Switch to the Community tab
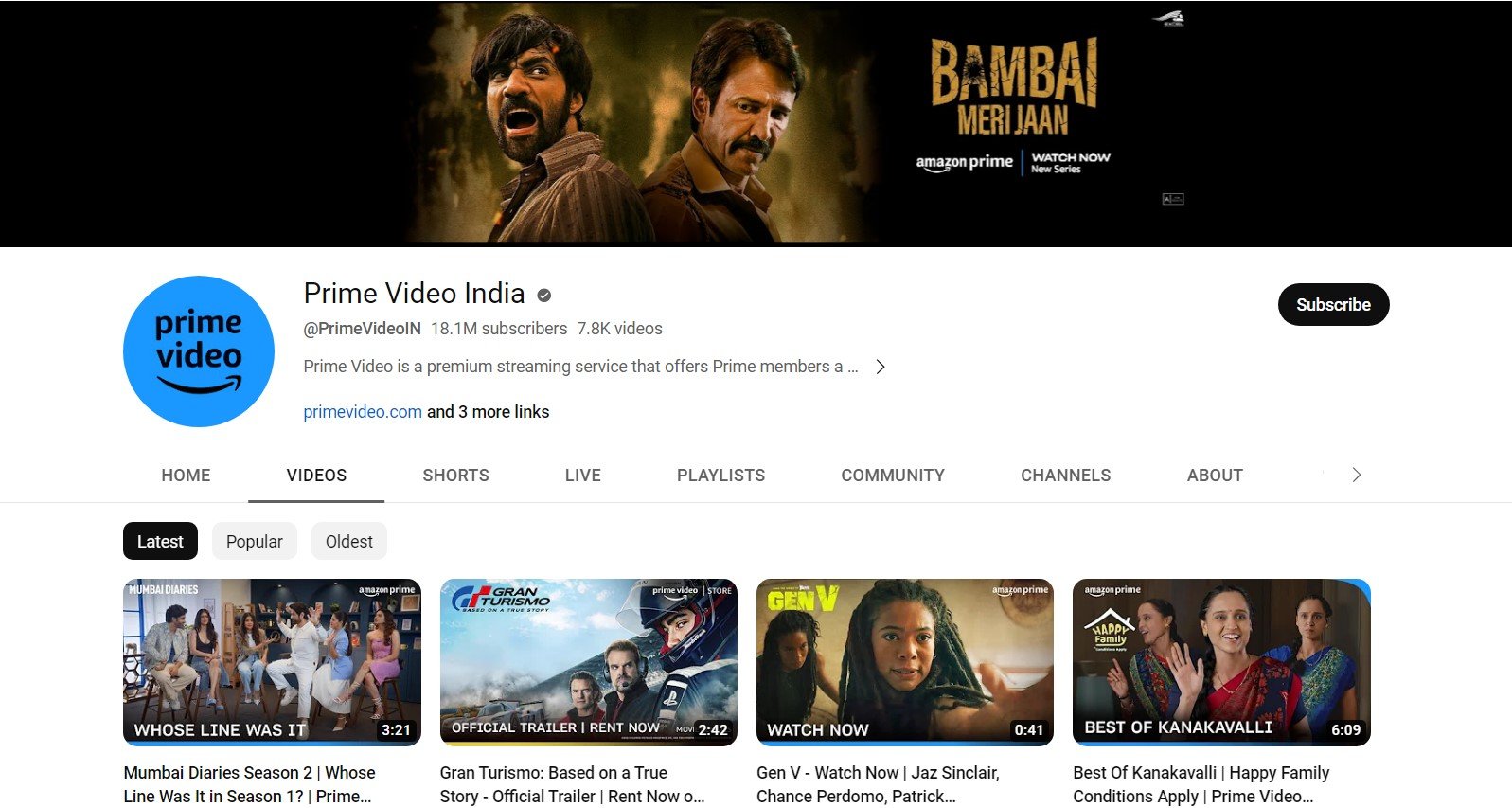The height and width of the screenshot is (808, 1512). [x=893, y=476]
